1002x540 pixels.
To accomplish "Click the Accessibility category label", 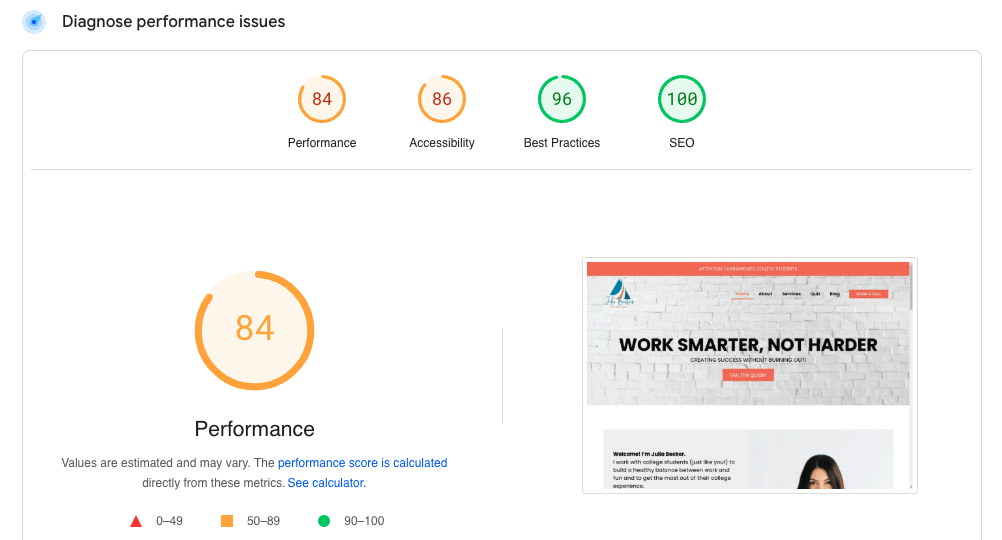I will coord(442,143).
